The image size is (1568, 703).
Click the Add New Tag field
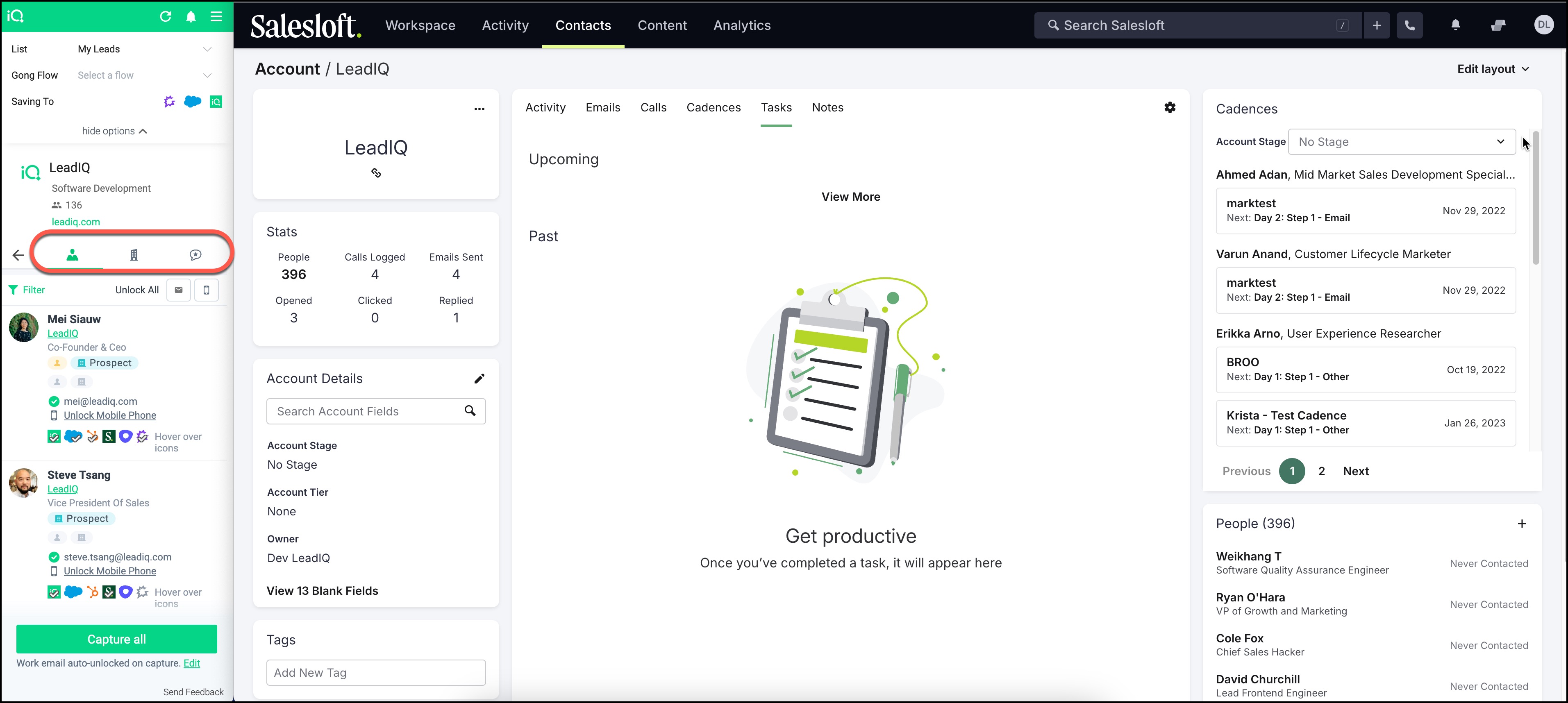pos(375,673)
